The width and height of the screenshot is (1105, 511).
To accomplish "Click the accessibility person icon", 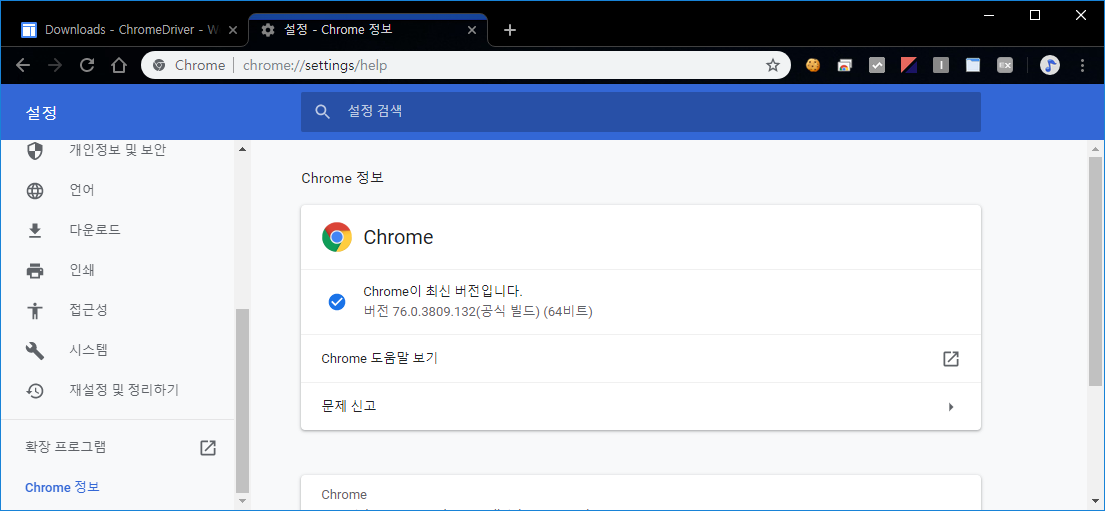I will (35, 310).
